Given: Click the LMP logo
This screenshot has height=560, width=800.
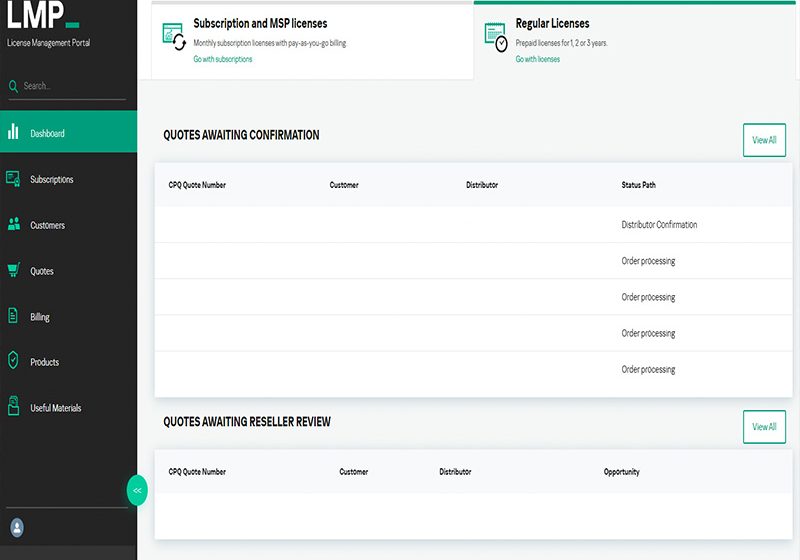Looking at the screenshot, I should click(x=43, y=14).
